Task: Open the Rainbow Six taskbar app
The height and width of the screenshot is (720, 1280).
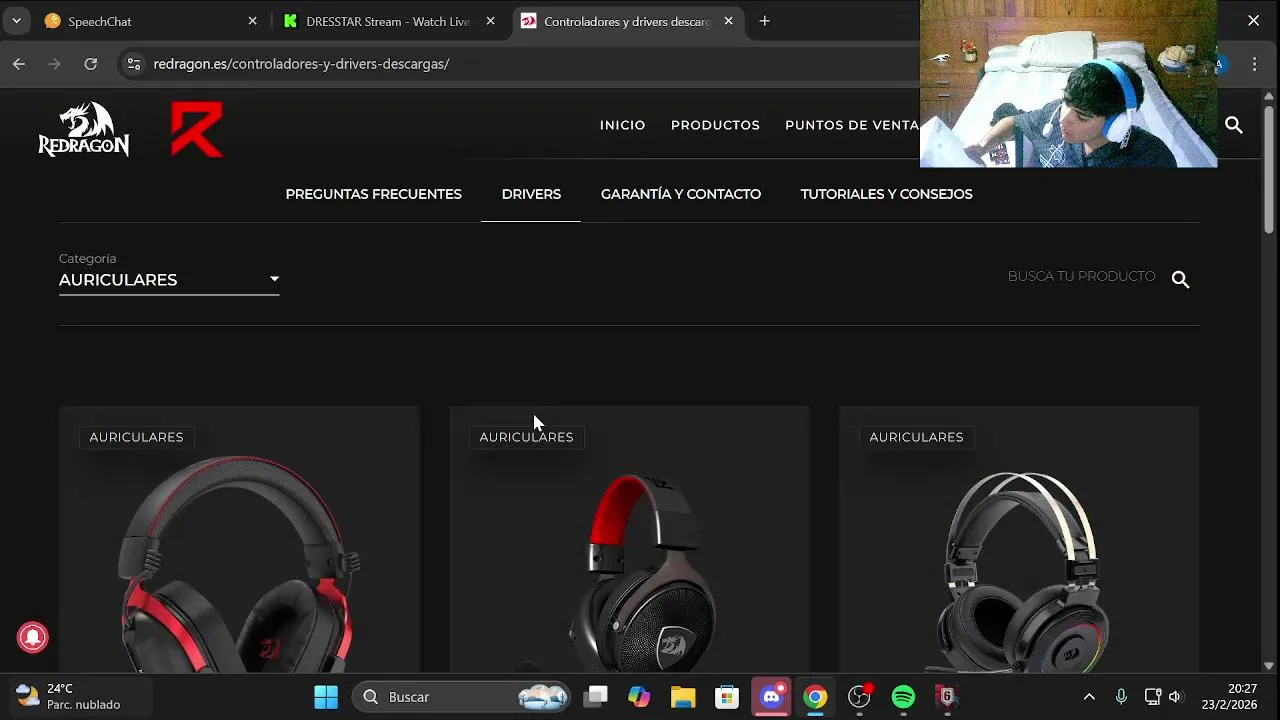Action: point(947,697)
